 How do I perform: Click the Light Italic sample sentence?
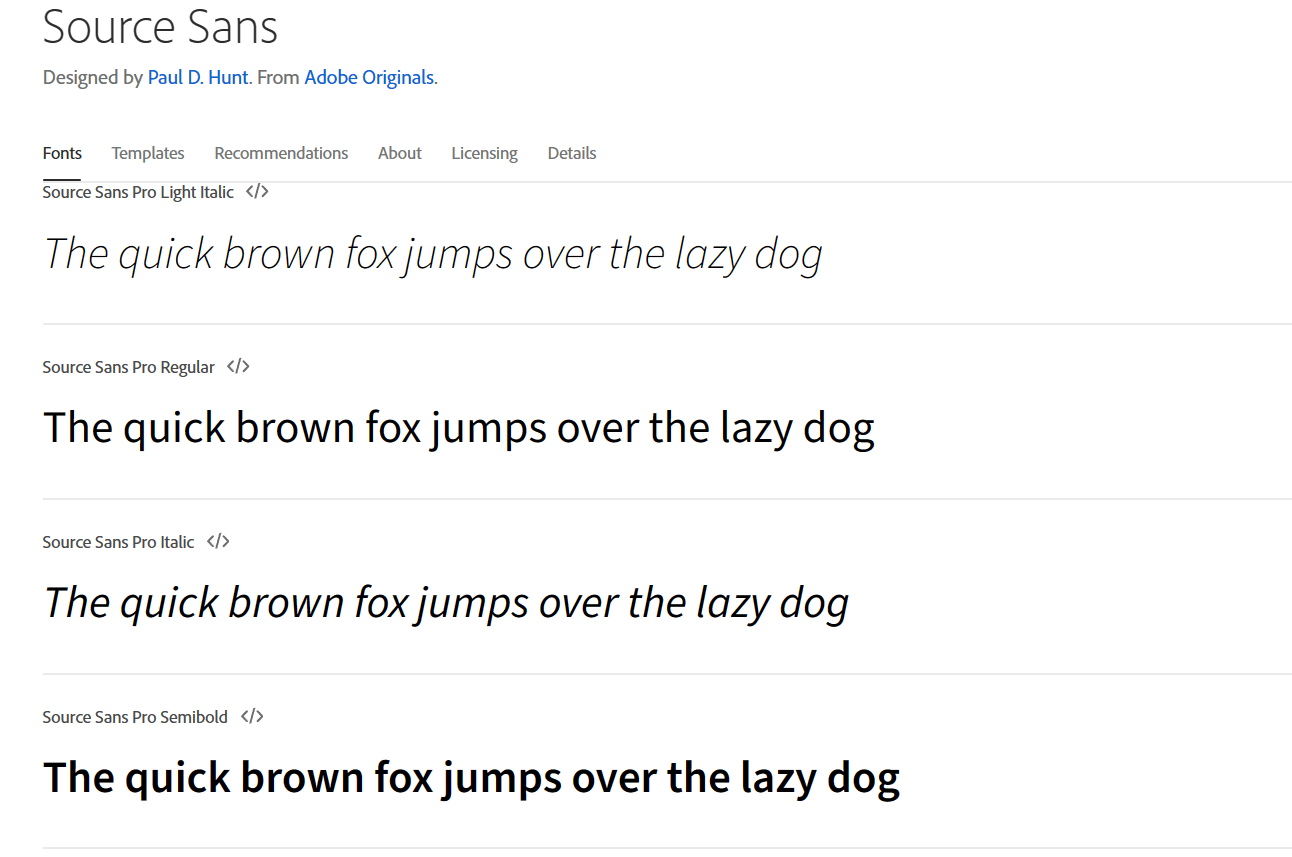tap(433, 254)
